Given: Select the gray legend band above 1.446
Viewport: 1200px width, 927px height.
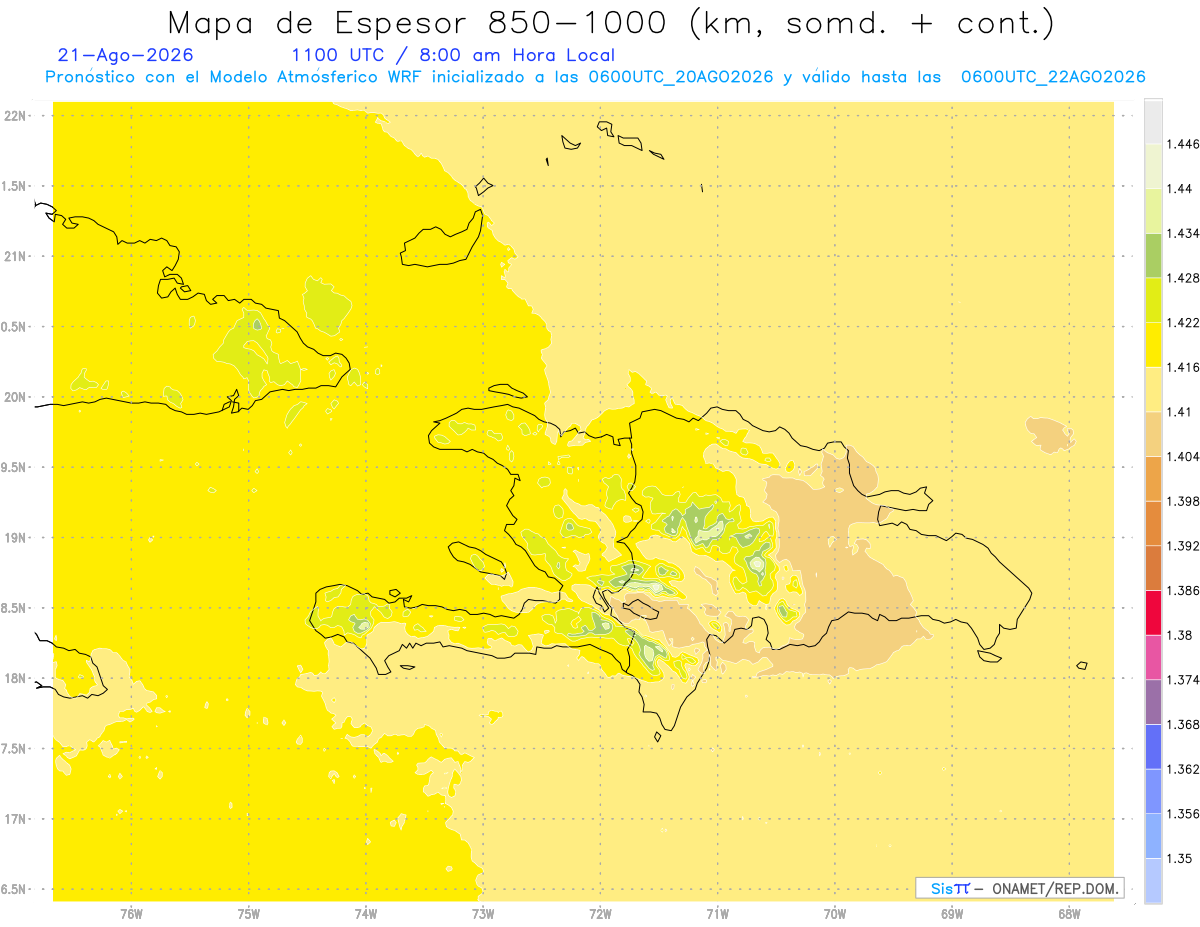Looking at the screenshot, I should (1153, 122).
